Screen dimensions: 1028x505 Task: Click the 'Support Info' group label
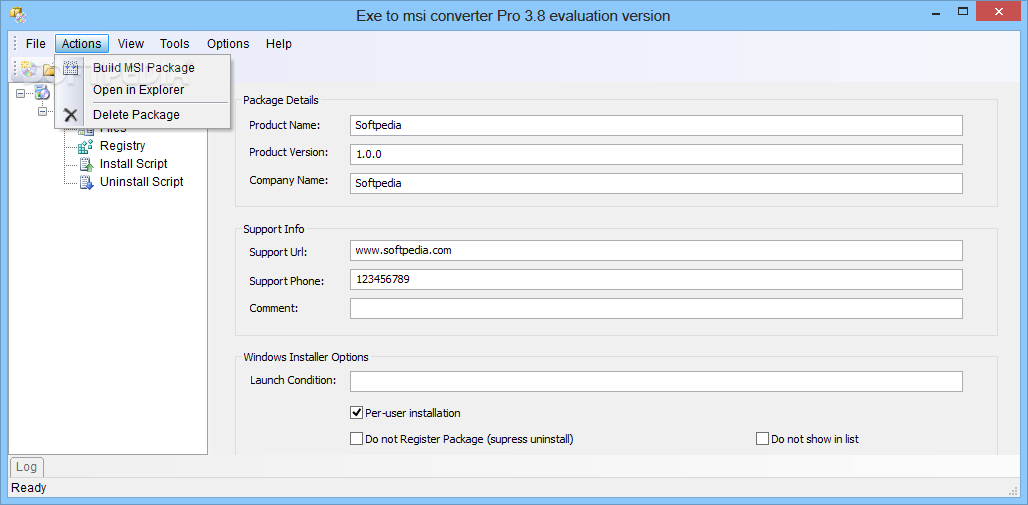[x=273, y=230]
